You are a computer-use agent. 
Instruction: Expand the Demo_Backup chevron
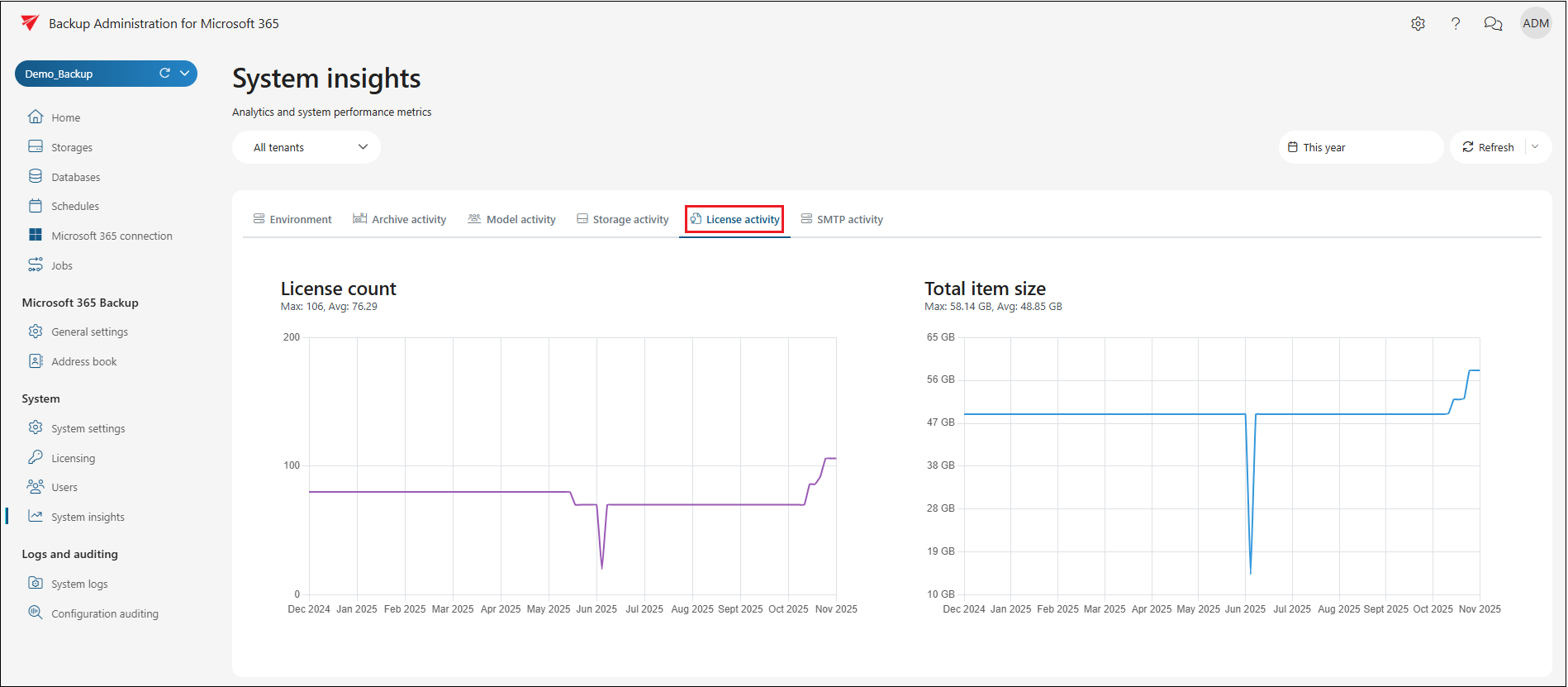pyautogui.click(x=185, y=74)
